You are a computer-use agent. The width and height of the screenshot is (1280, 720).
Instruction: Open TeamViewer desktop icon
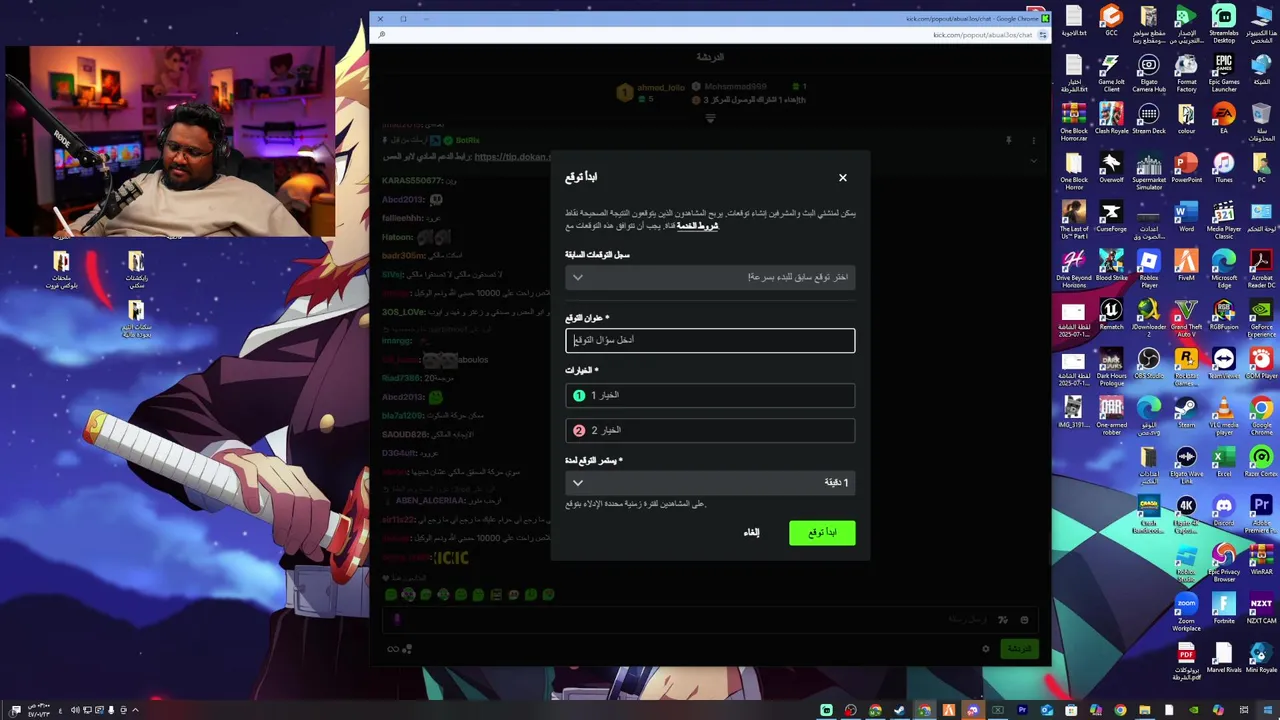click(x=1224, y=364)
